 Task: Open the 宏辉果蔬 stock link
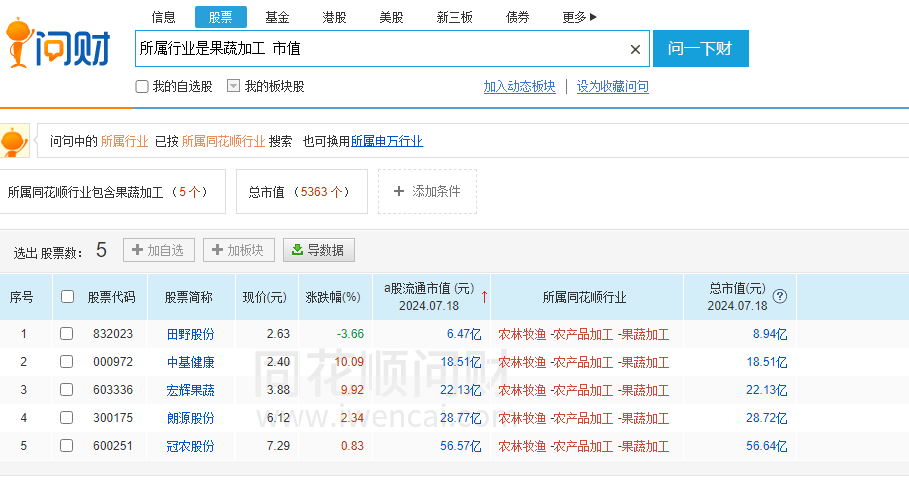pos(190,390)
